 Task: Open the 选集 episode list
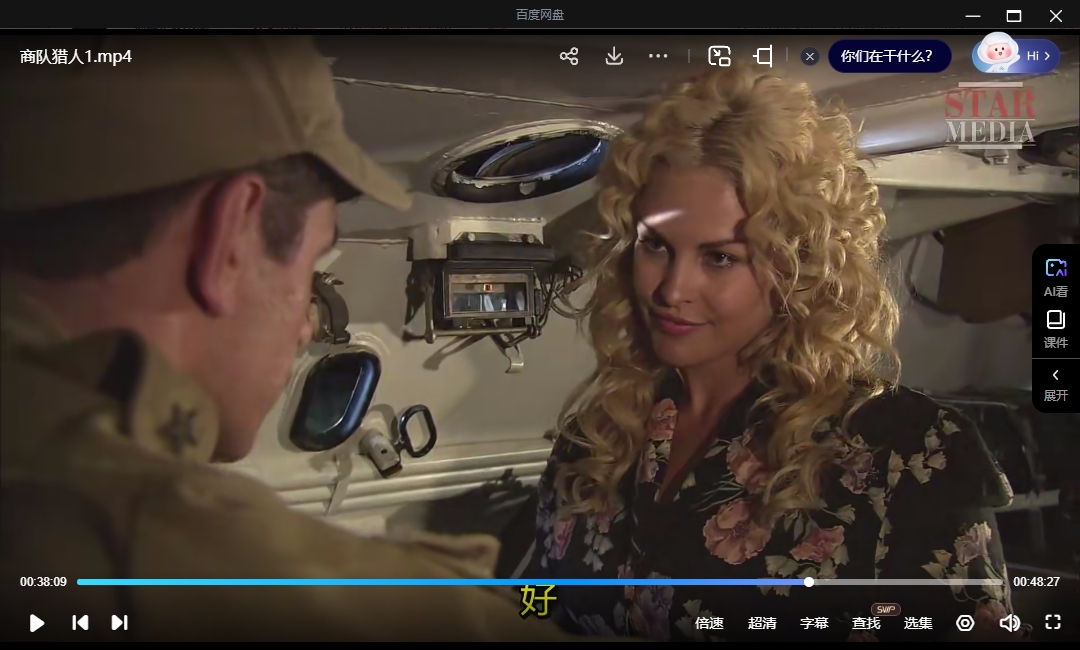[x=918, y=623]
